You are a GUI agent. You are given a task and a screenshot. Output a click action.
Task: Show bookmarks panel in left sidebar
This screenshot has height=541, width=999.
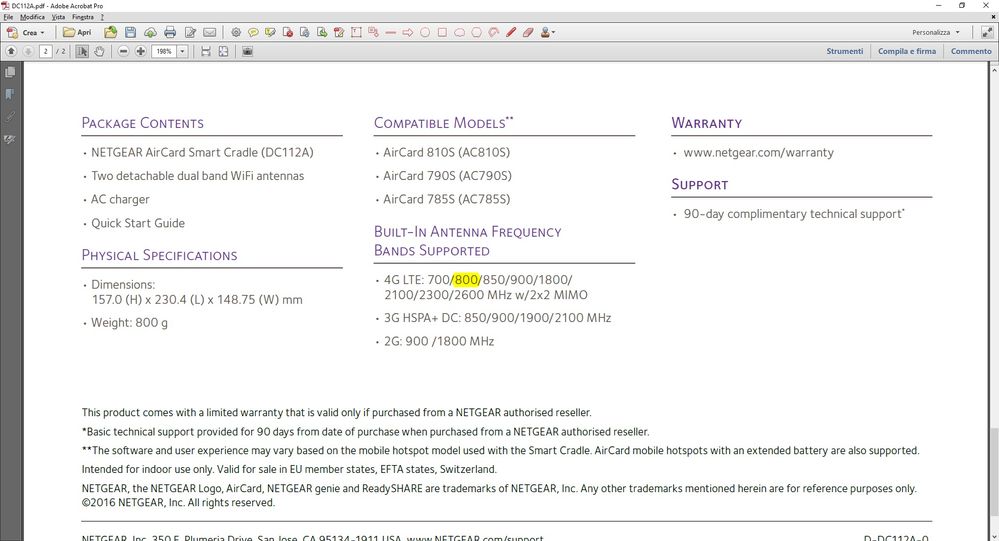(10, 94)
